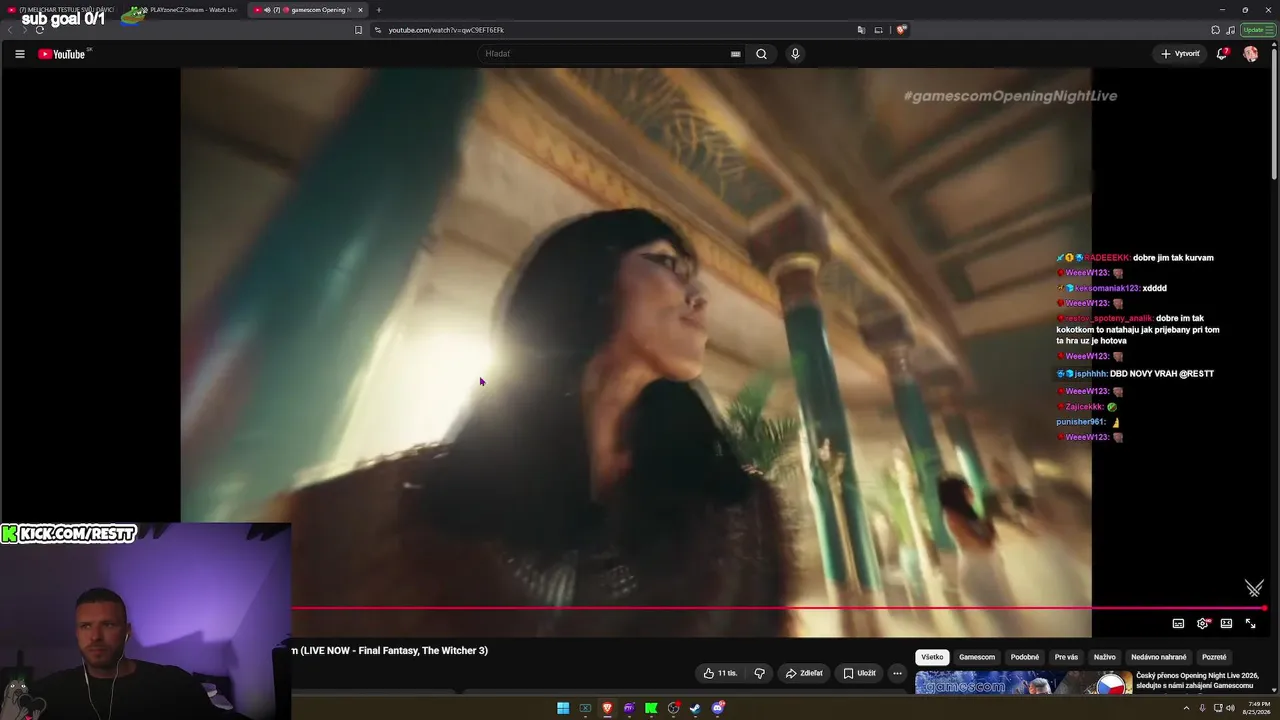
Task: Select the Všetko filter chip
Action: pyautogui.click(x=932, y=657)
